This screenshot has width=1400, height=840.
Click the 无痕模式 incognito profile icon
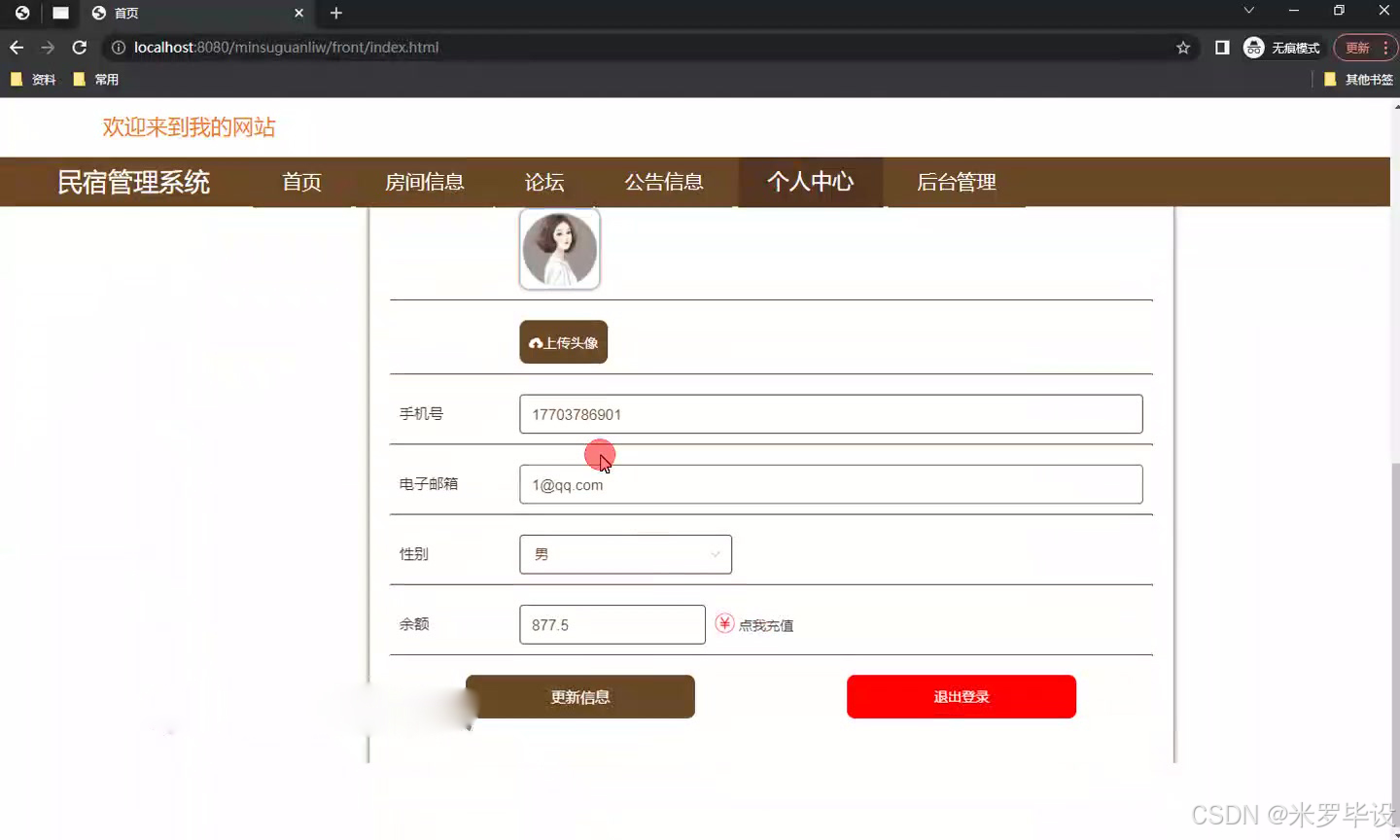tap(1253, 47)
